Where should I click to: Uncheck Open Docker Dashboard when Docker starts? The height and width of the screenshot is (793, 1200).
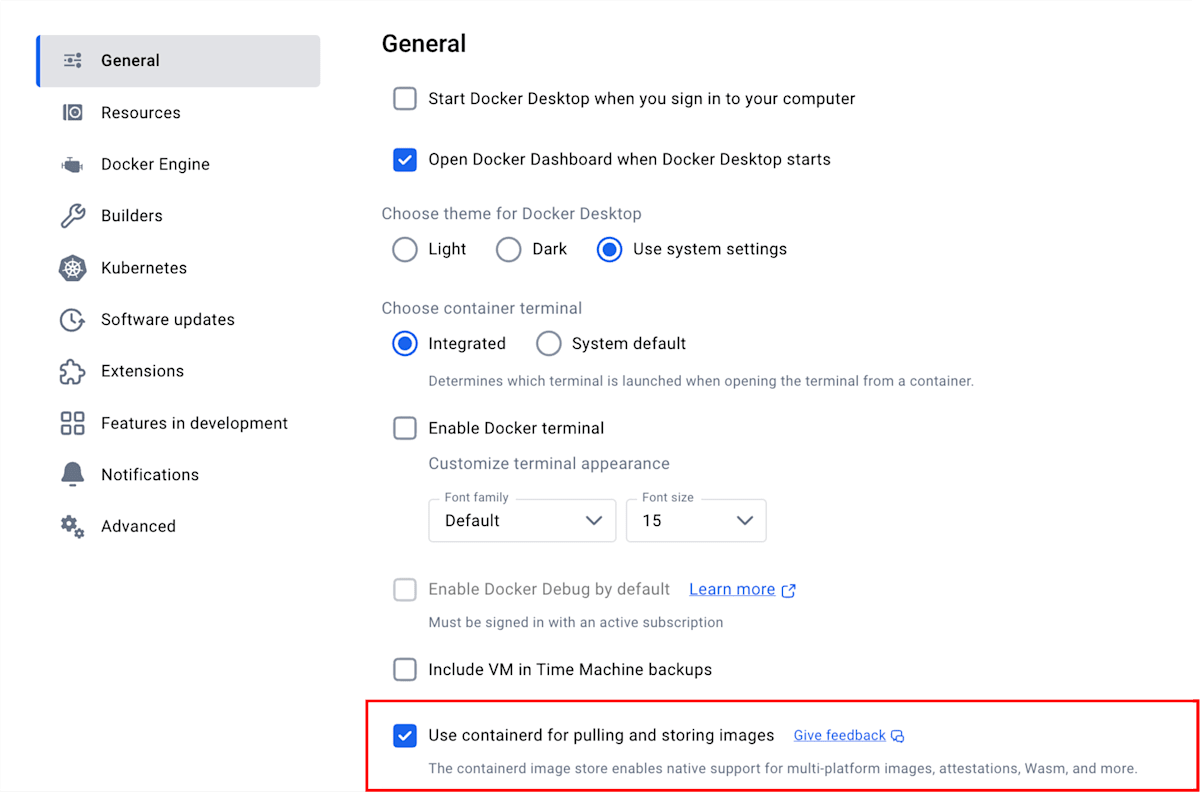click(405, 160)
